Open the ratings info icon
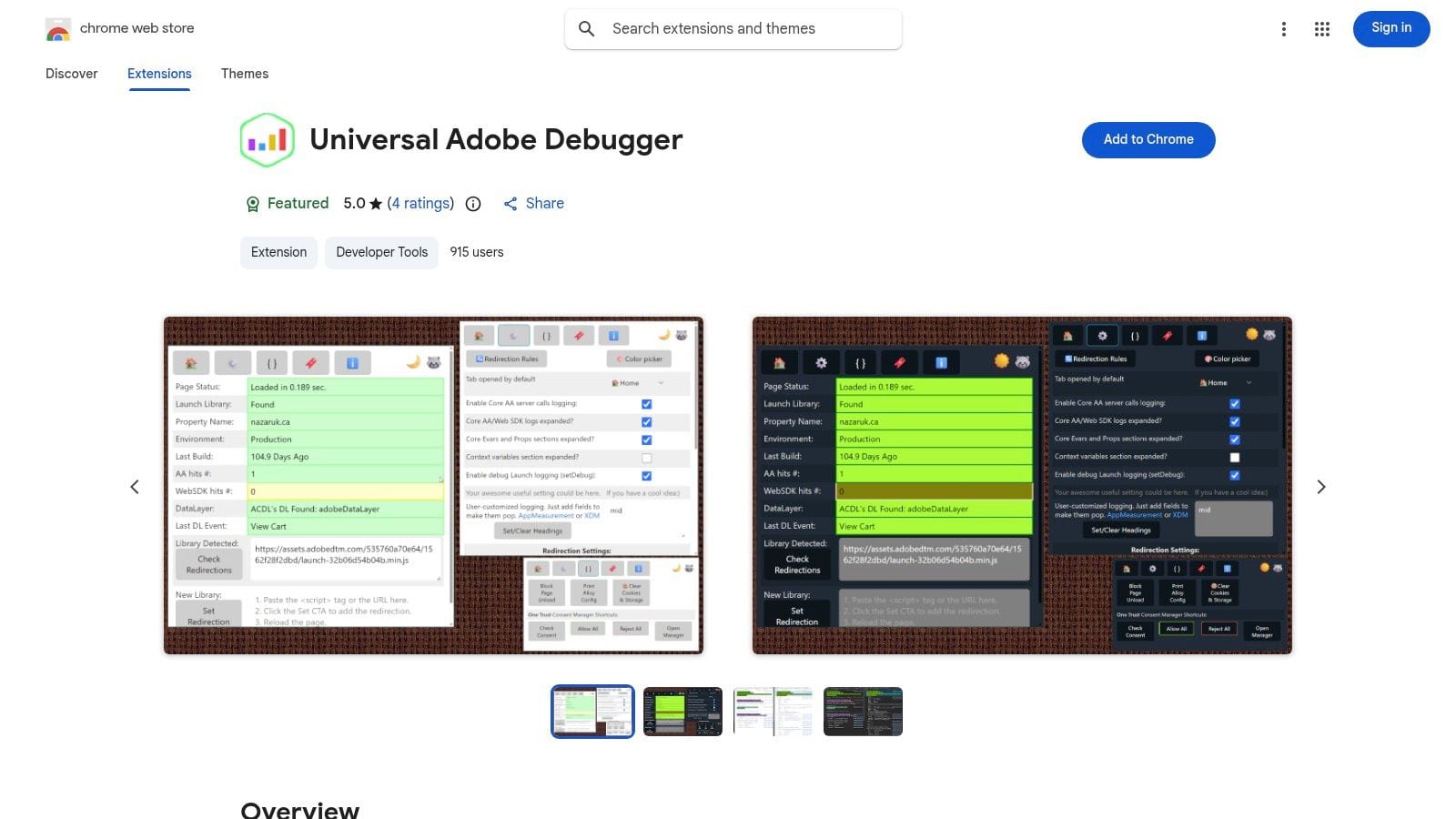Image resolution: width=1456 pixels, height=819 pixels. [x=473, y=204]
